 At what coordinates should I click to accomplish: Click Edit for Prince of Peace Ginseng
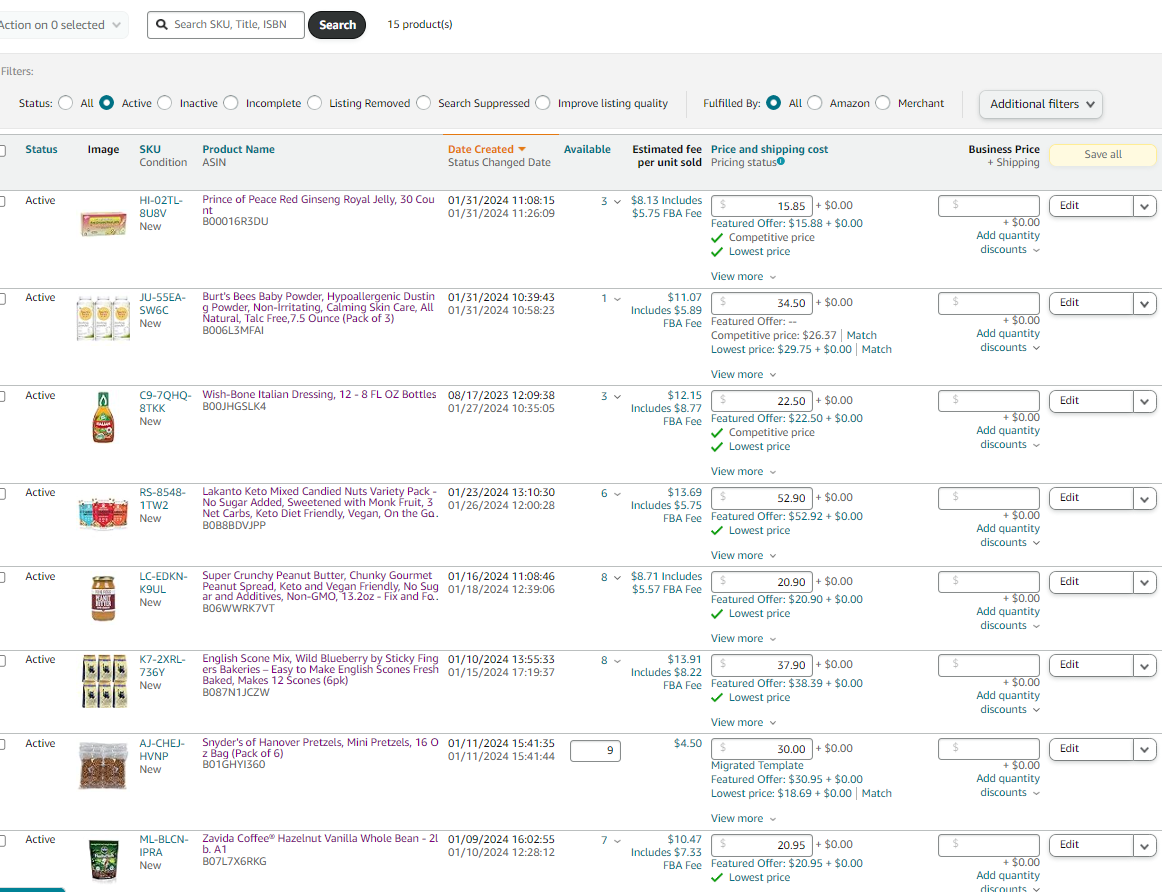[1091, 206]
